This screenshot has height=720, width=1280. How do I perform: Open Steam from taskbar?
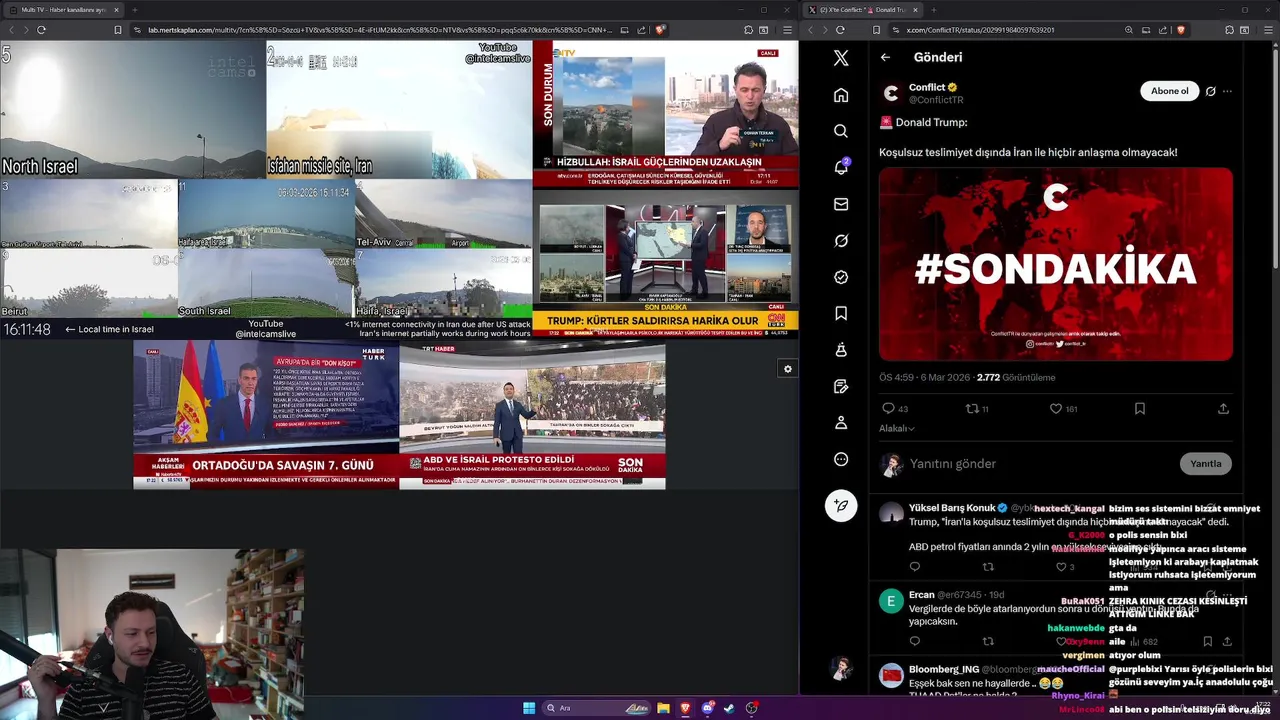[729, 708]
